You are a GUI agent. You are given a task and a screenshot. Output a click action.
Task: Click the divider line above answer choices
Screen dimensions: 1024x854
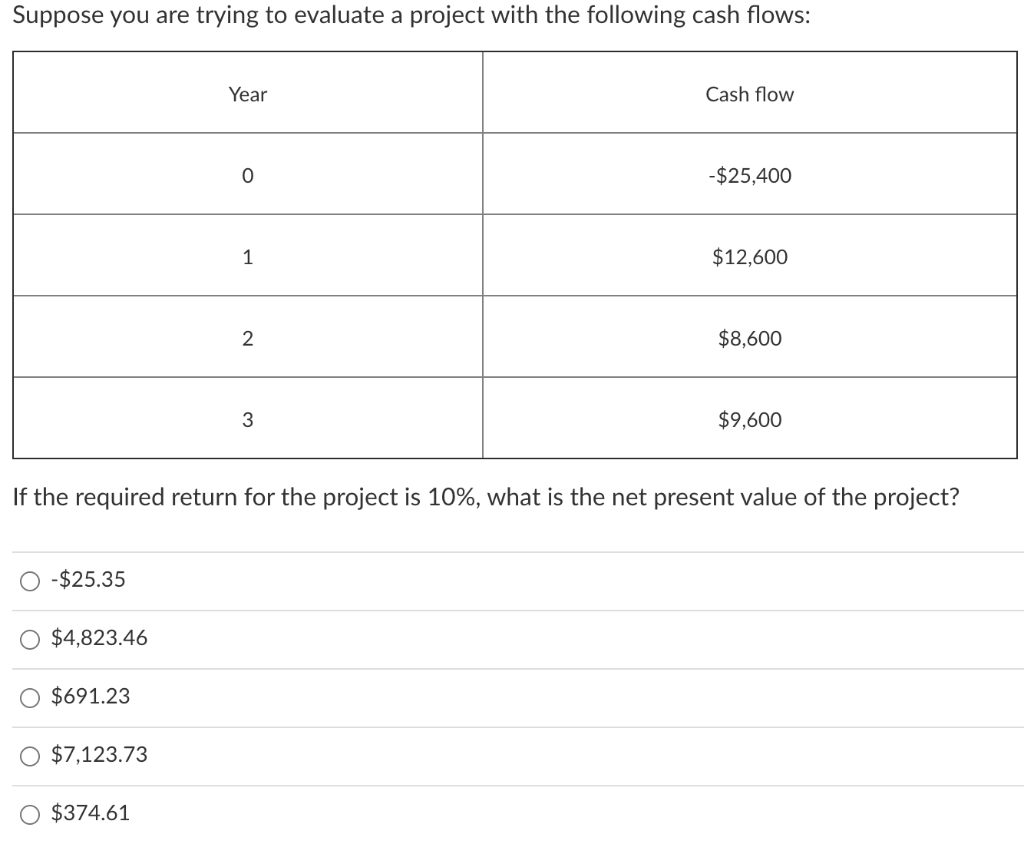tap(512, 551)
